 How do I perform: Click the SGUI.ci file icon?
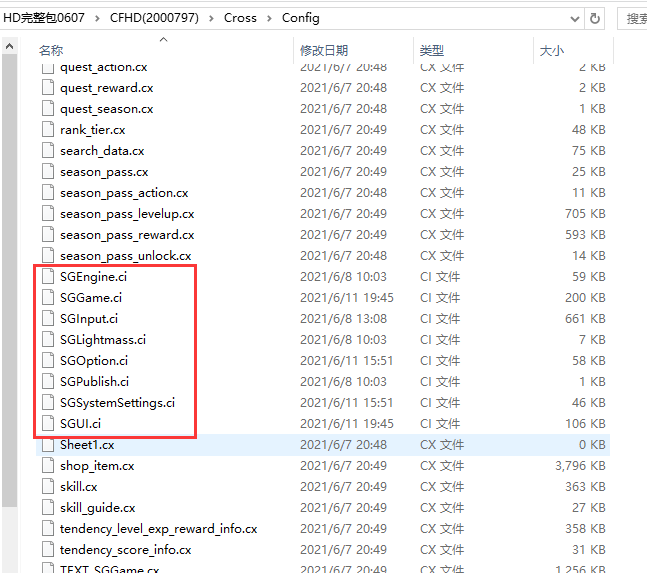[x=48, y=424]
